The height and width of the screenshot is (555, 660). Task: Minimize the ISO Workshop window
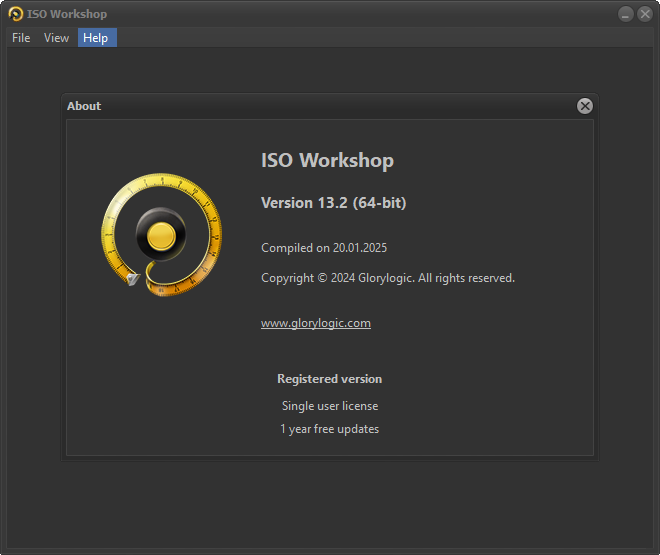point(625,14)
